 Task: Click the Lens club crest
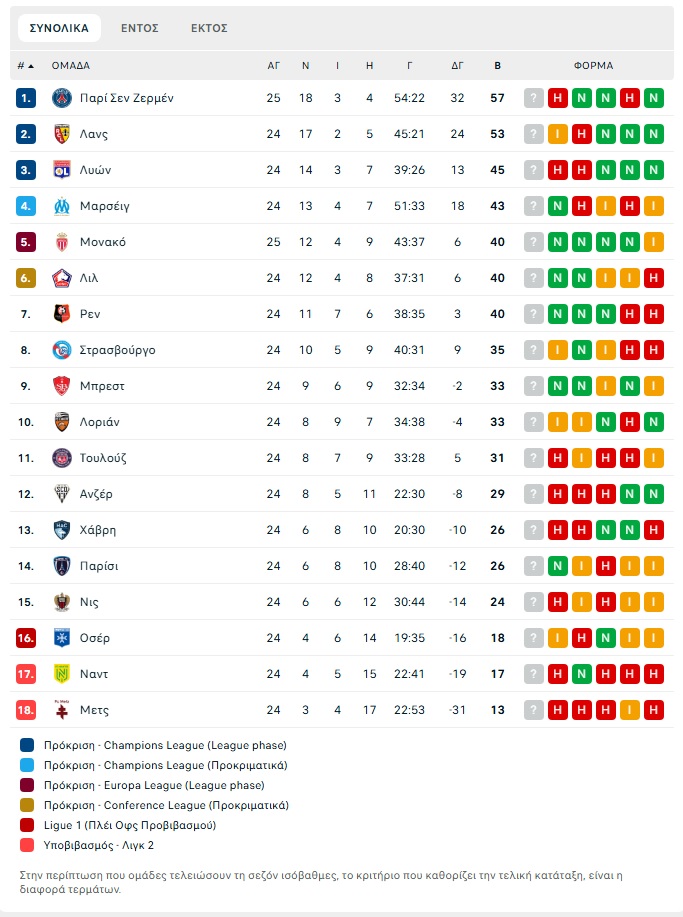point(62,134)
